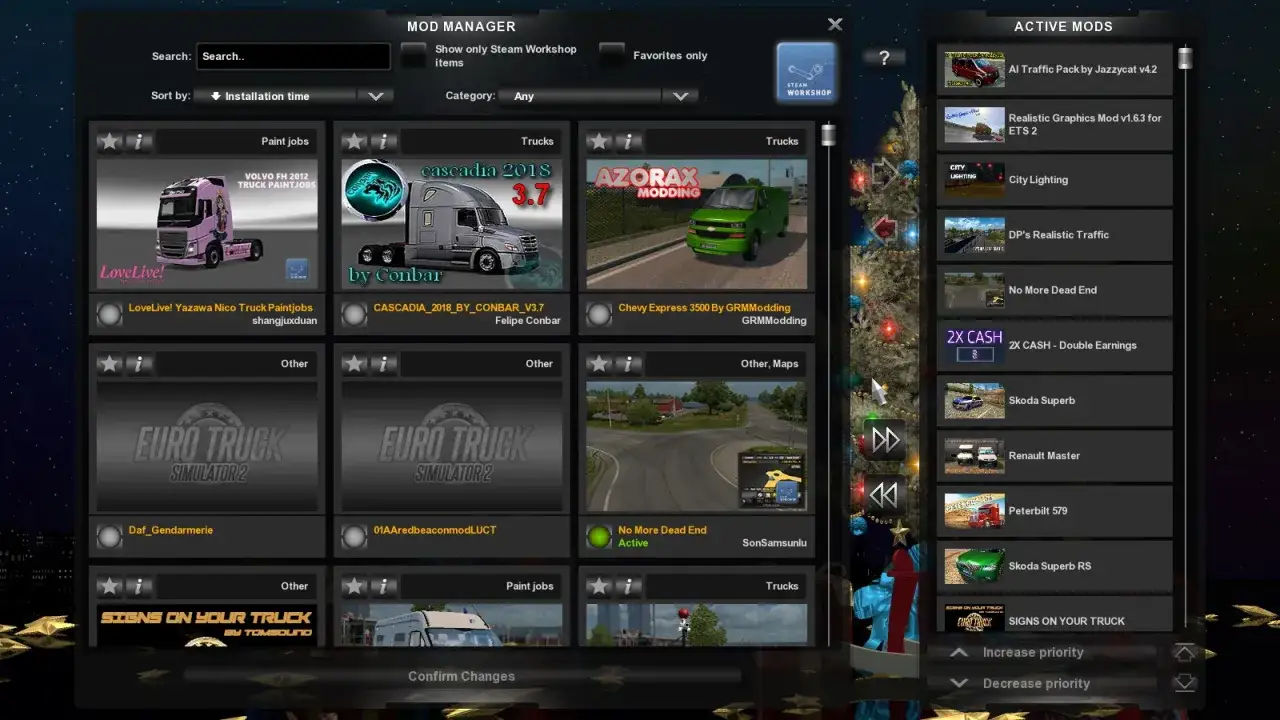1280x720 pixels.
Task: Favorite the Chevy Express 3500 mod
Action: (599, 141)
